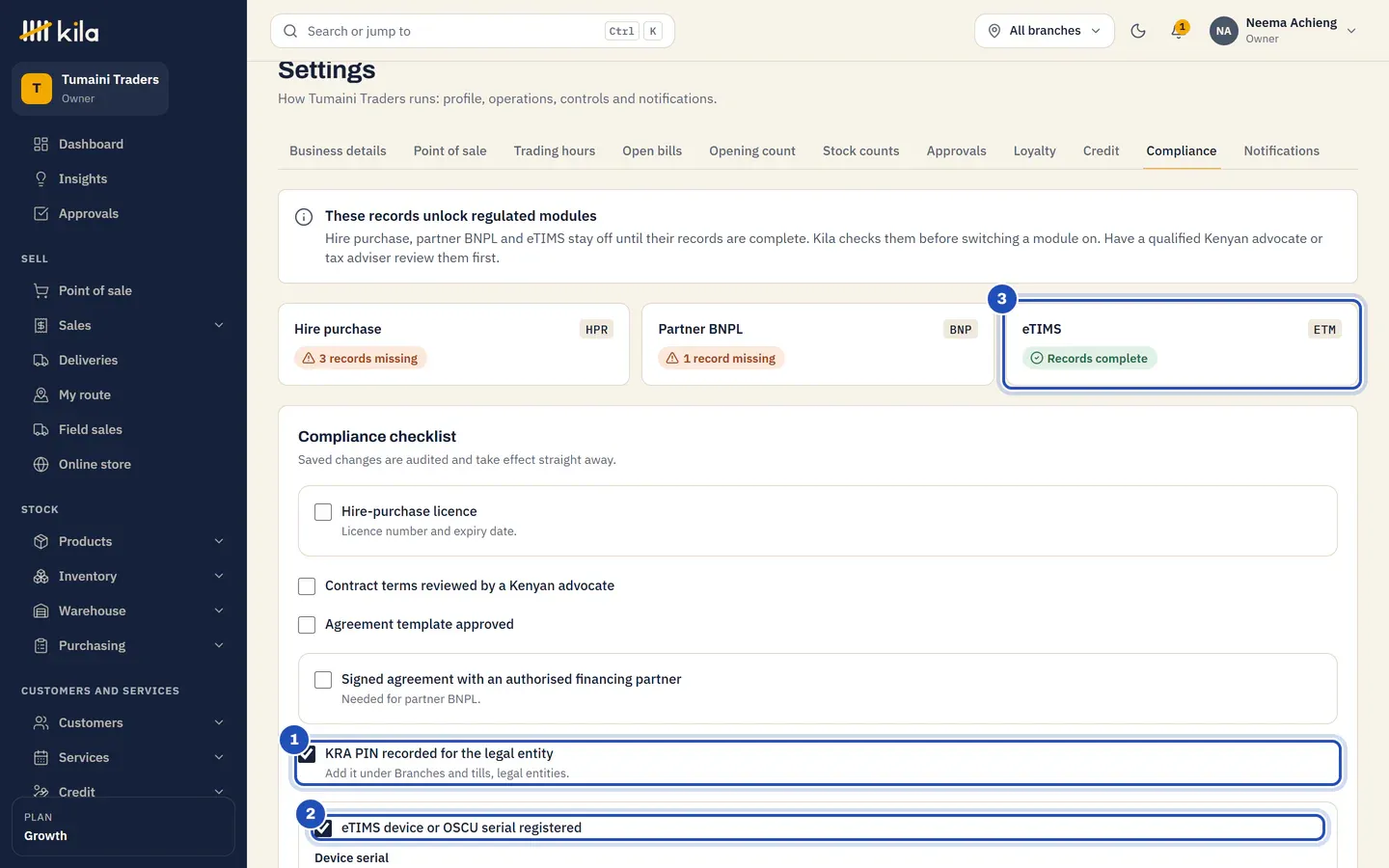
Task: Open Online store globe icon
Action: click(x=41, y=465)
